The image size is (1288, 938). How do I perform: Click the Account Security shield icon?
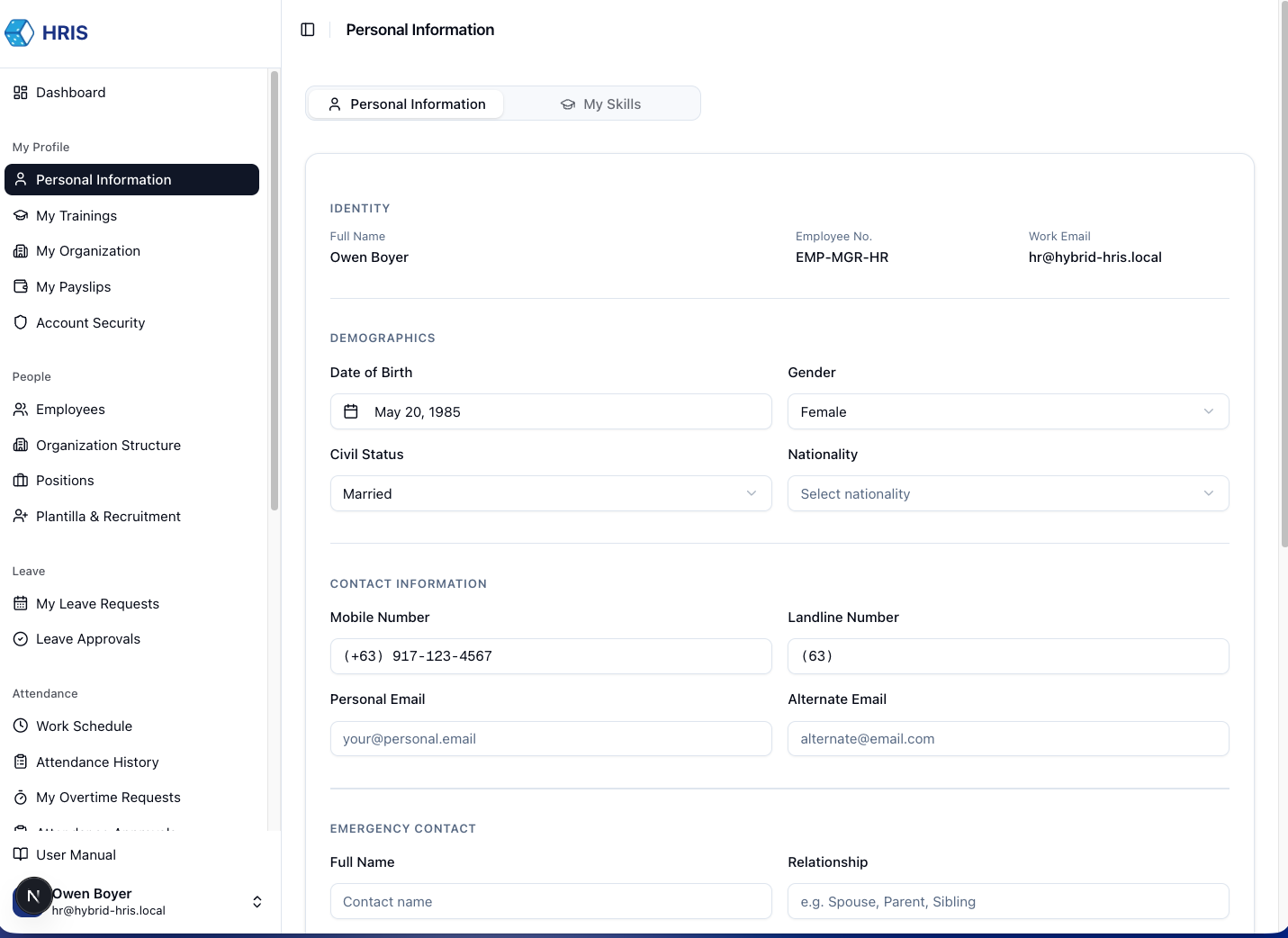point(21,322)
